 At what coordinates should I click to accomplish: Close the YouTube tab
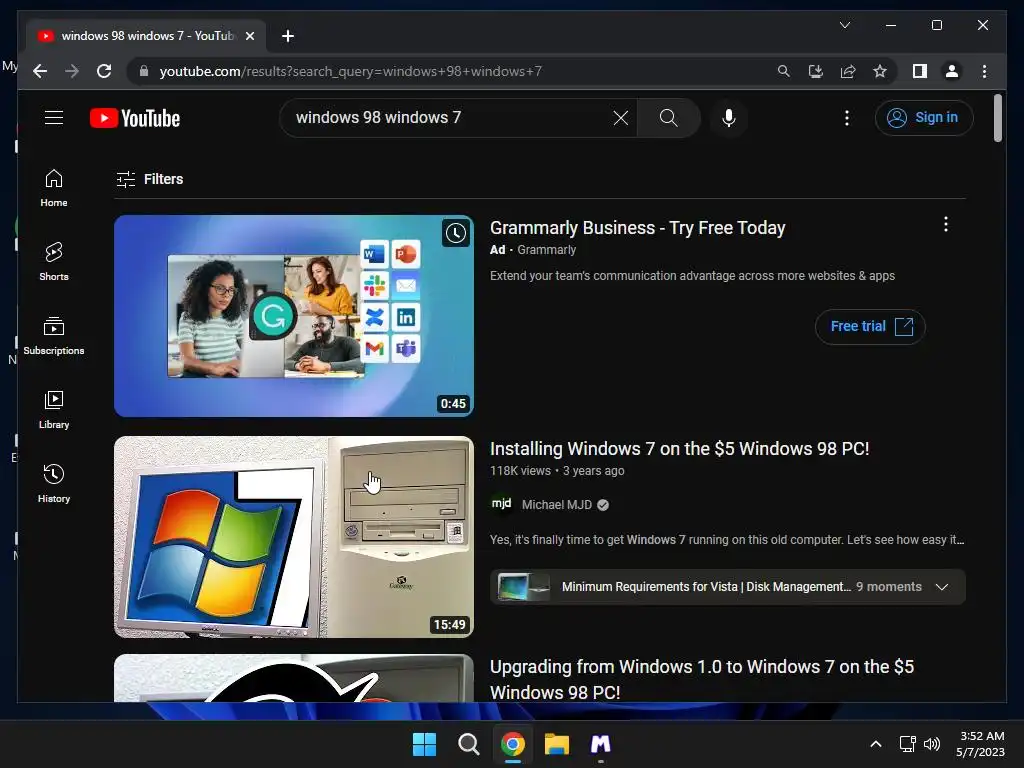click(x=249, y=36)
